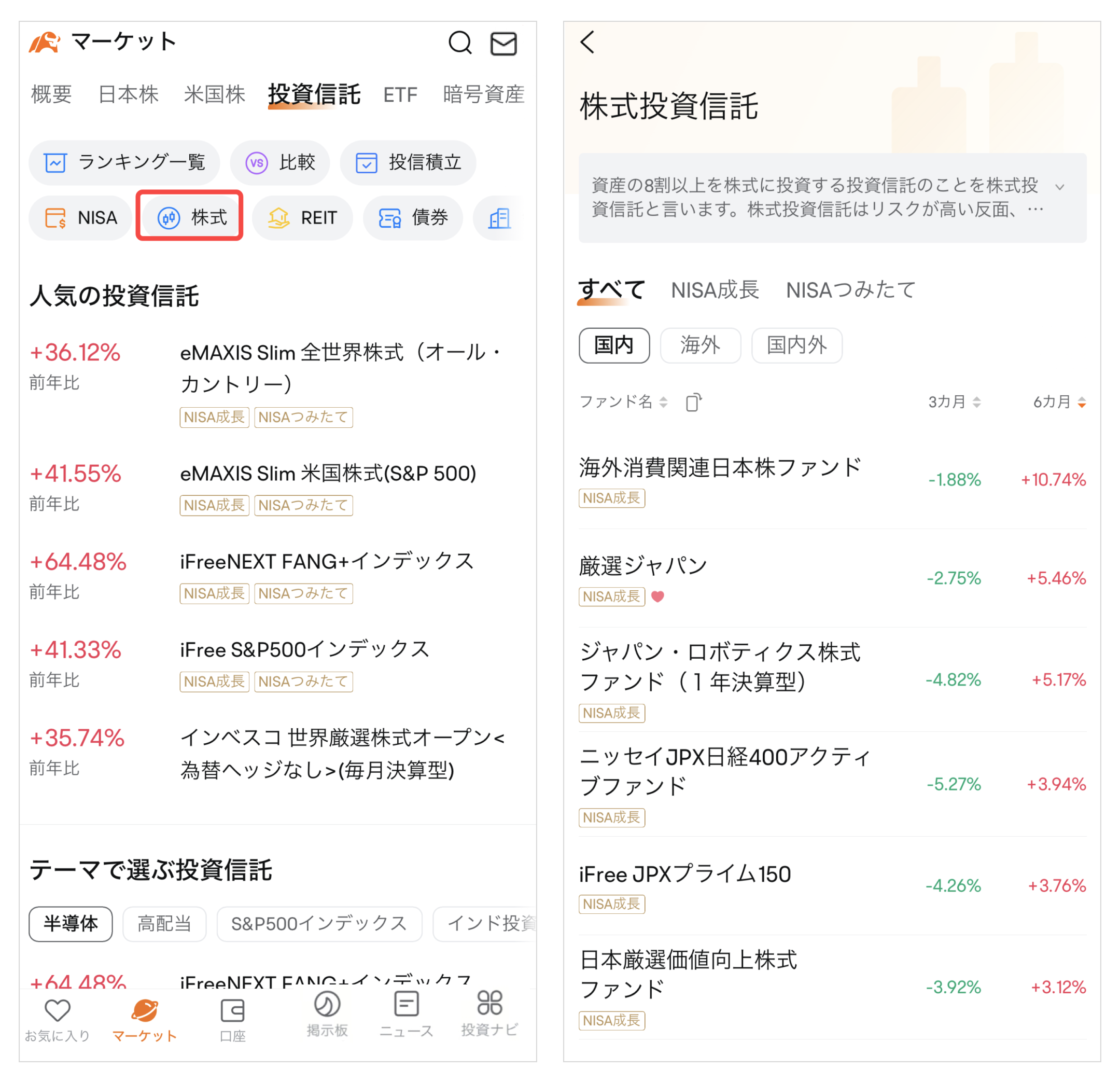Viewport: 1120px width, 1083px height.
Task: Switch to the 概要 tab
Action: click(51, 94)
